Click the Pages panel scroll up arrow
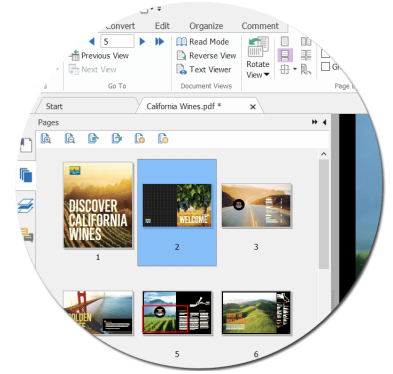 (323, 154)
